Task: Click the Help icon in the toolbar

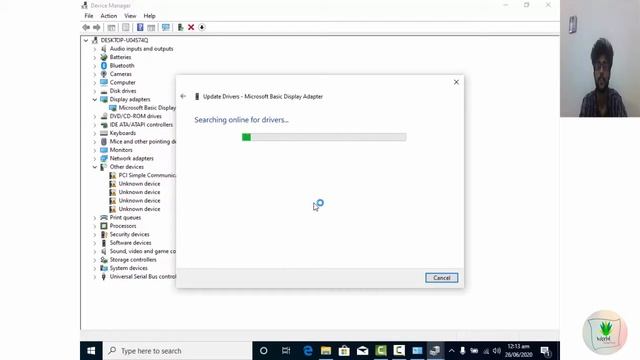Action: coord(140,27)
